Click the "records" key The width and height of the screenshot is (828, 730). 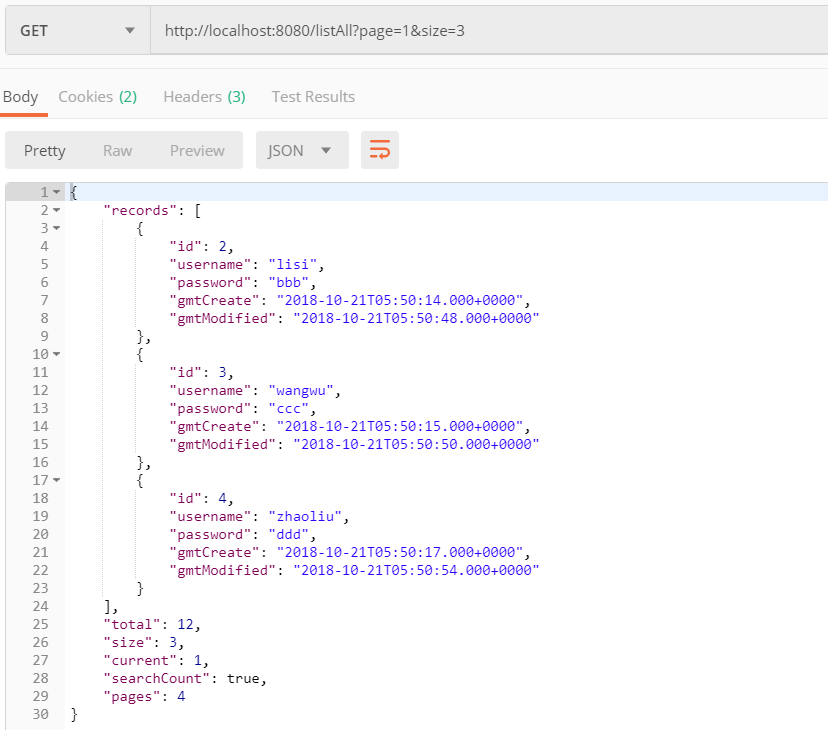click(140, 210)
